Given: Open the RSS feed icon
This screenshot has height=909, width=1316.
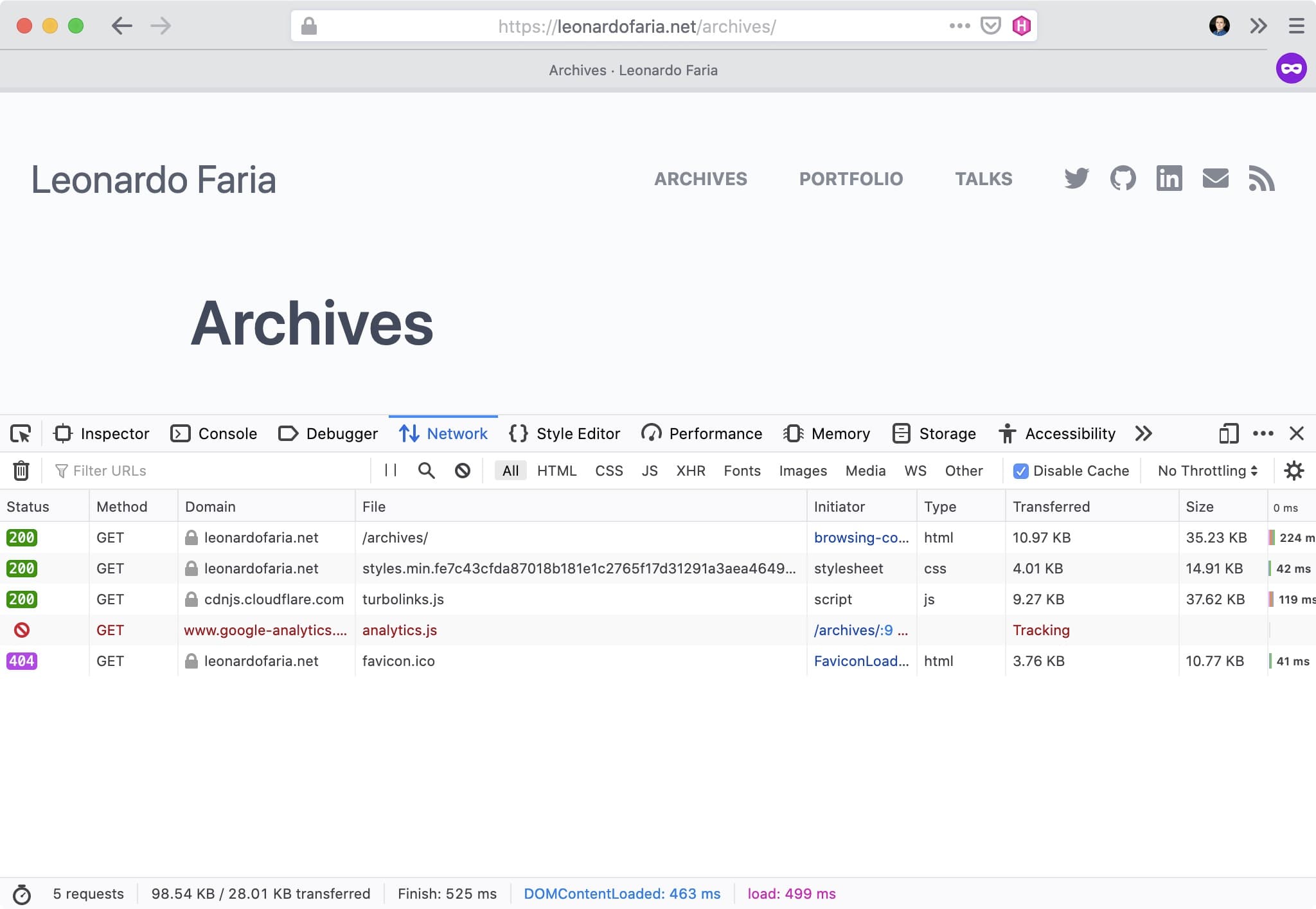Looking at the screenshot, I should coord(1261,179).
